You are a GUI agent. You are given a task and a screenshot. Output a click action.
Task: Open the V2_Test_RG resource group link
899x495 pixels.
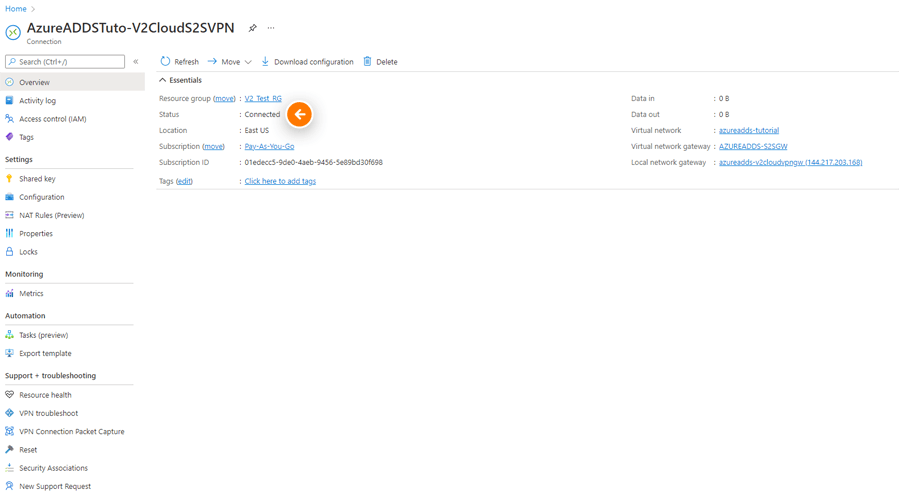tap(263, 99)
